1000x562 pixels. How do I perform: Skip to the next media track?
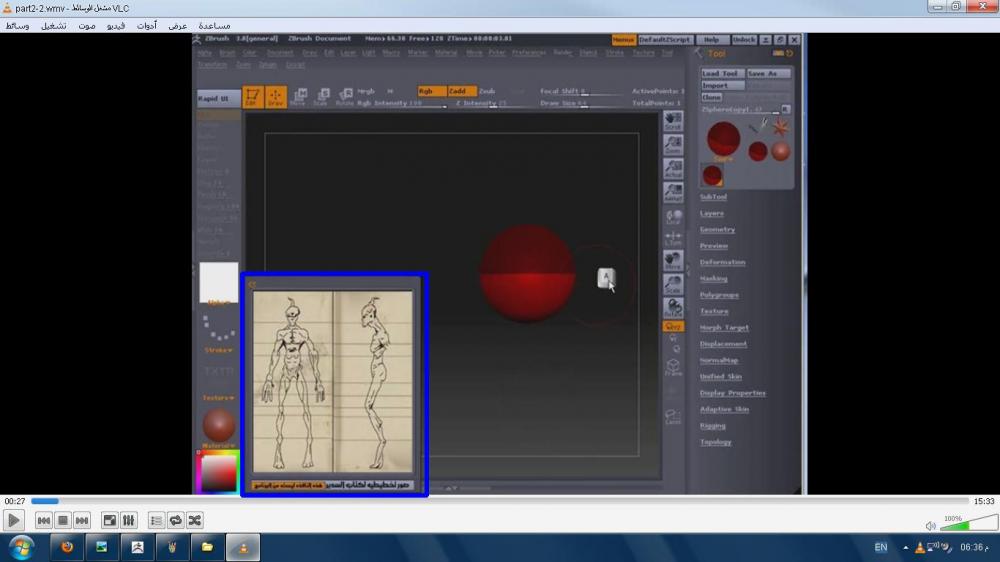81,520
